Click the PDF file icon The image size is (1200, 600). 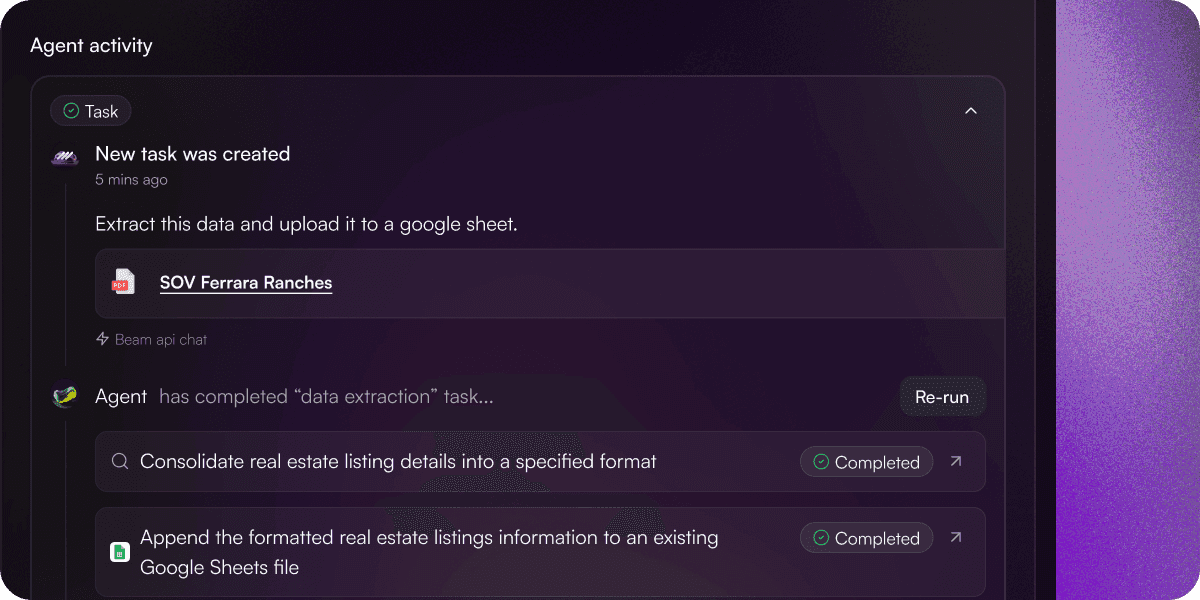123,282
